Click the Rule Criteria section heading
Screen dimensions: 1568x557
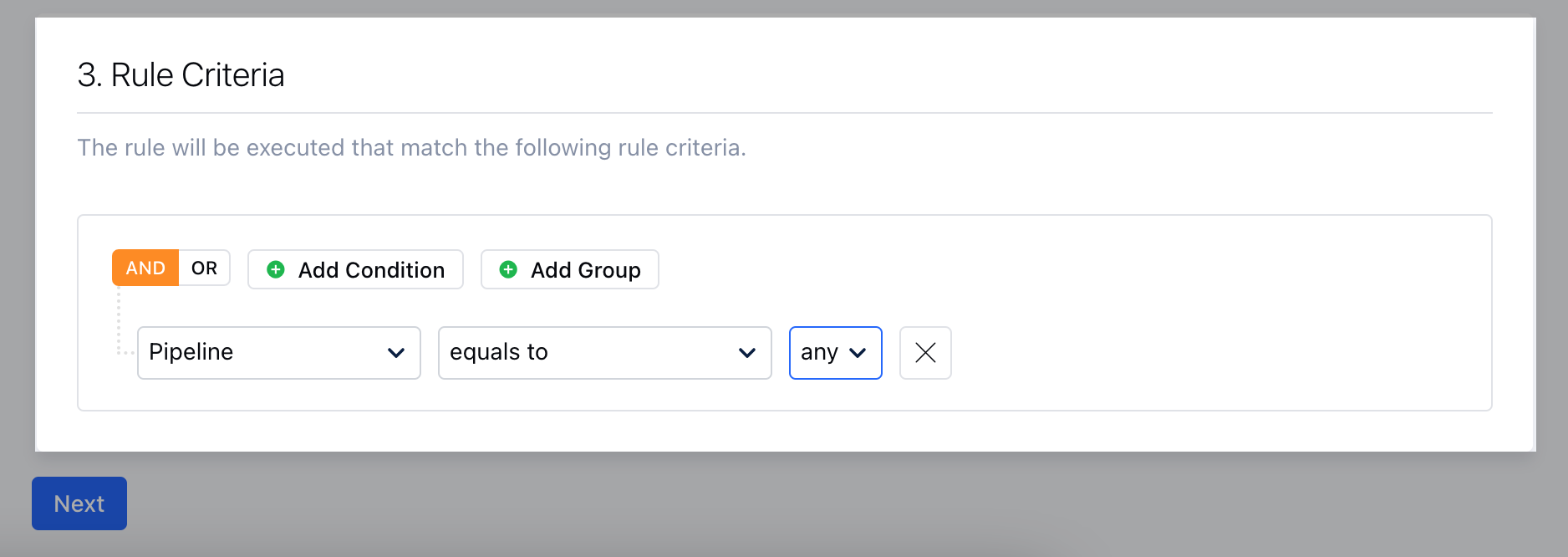coord(181,75)
